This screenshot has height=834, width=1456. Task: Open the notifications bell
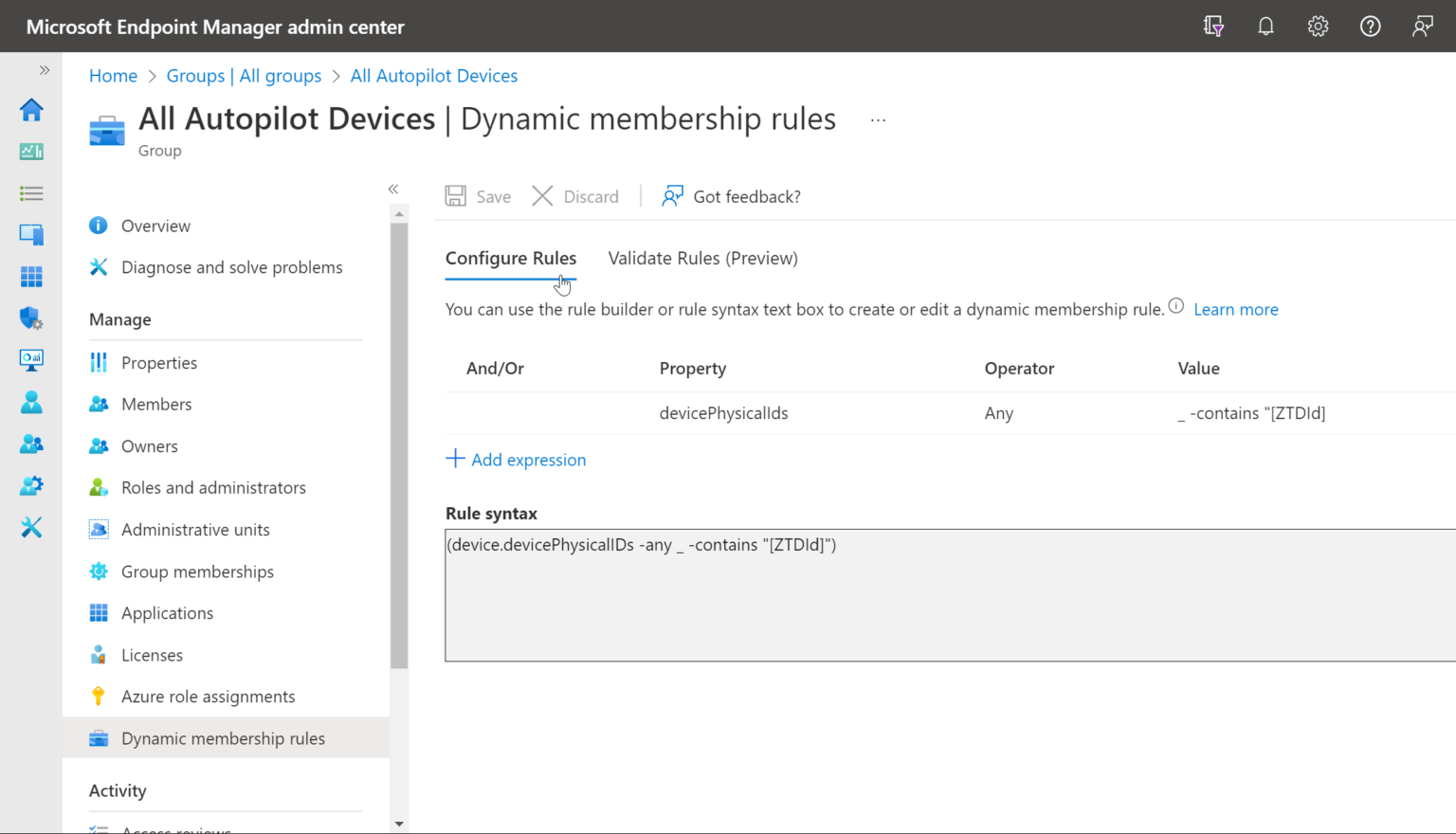tap(1265, 26)
